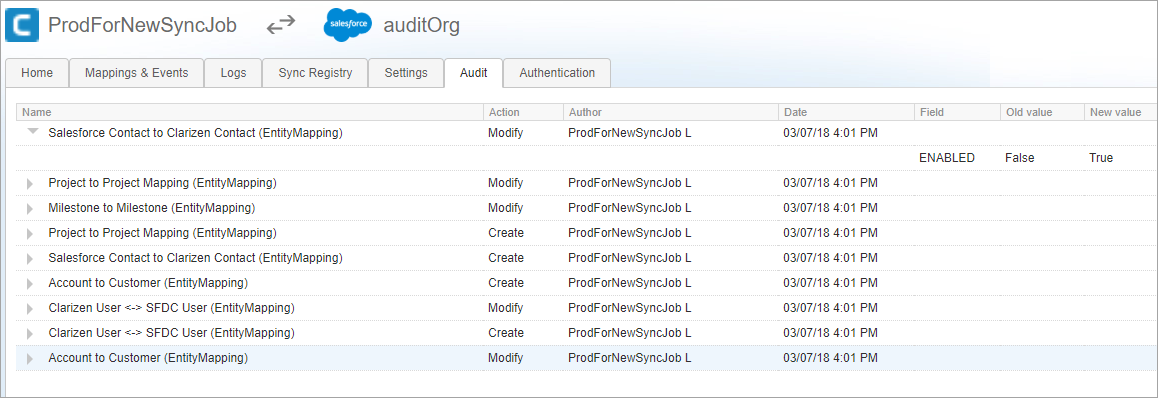Open the Settings tab
The image size is (1158, 398).
point(406,73)
